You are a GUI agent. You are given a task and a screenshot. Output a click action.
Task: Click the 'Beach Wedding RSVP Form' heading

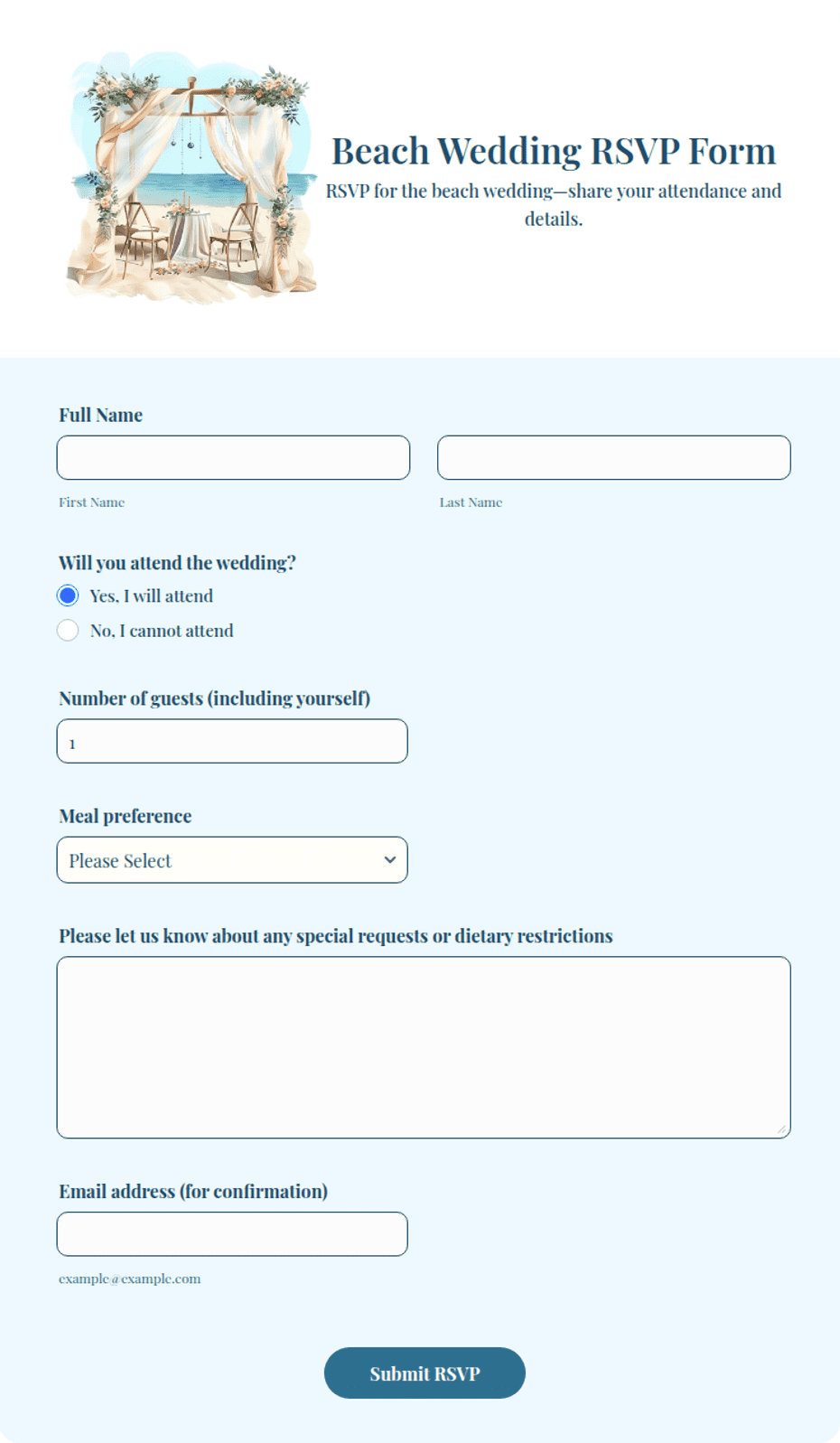(554, 151)
